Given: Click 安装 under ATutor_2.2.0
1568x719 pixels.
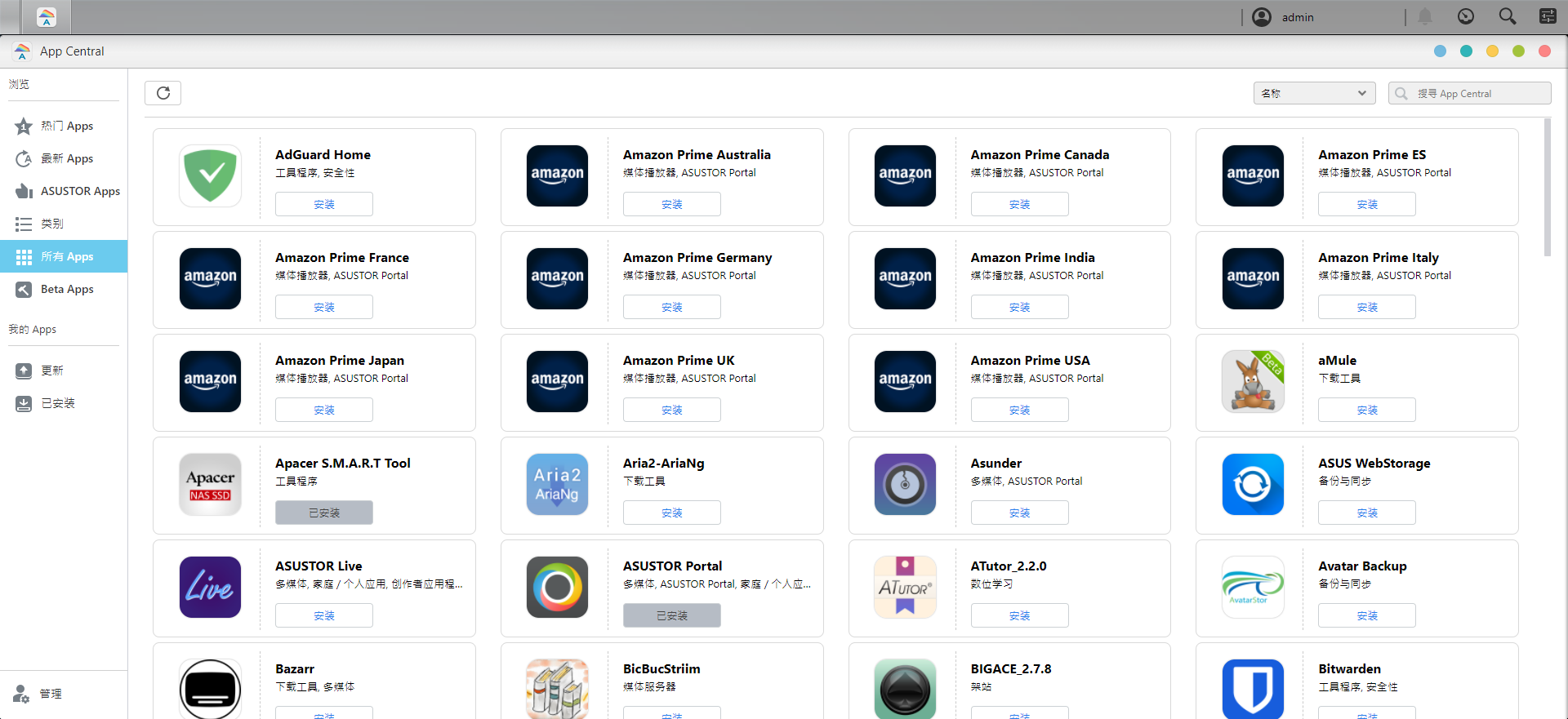Looking at the screenshot, I should [x=1019, y=615].
